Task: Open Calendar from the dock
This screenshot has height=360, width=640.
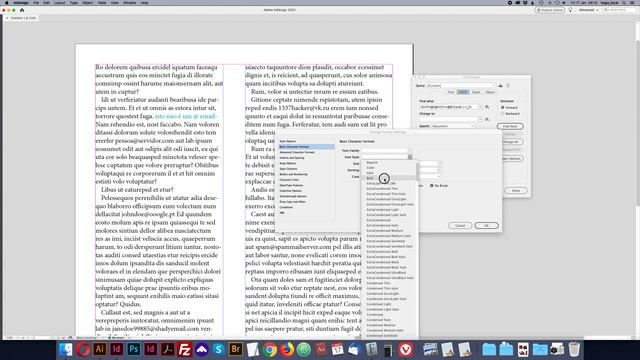Action: tap(337, 349)
